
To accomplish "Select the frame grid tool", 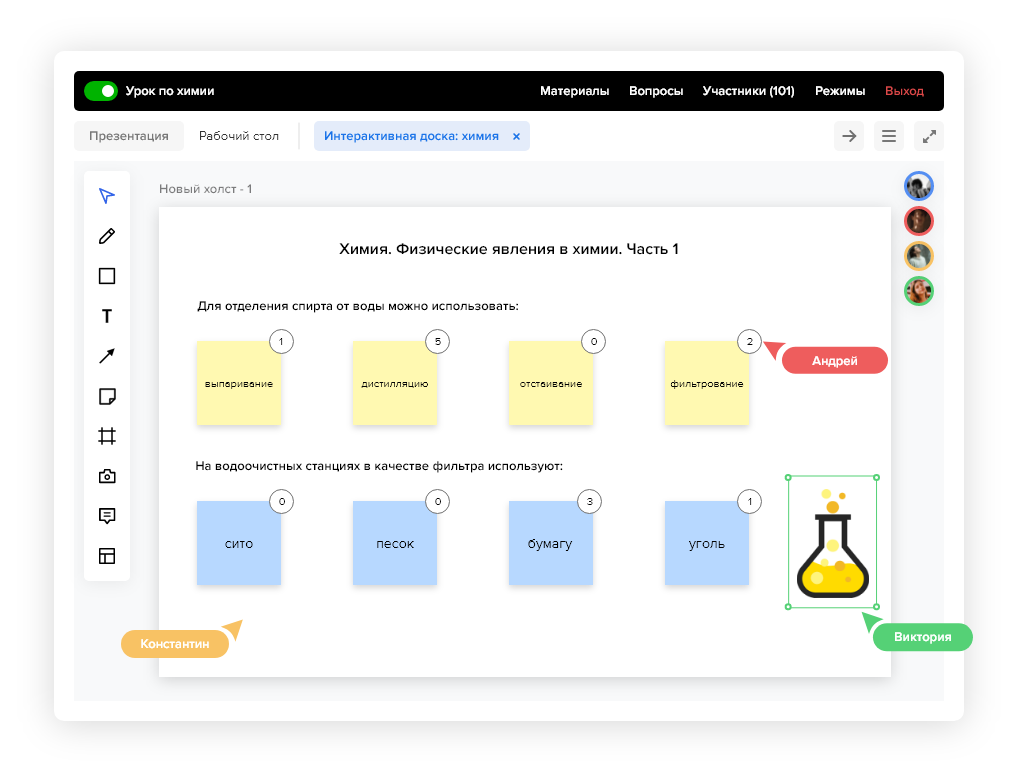I will [107, 436].
